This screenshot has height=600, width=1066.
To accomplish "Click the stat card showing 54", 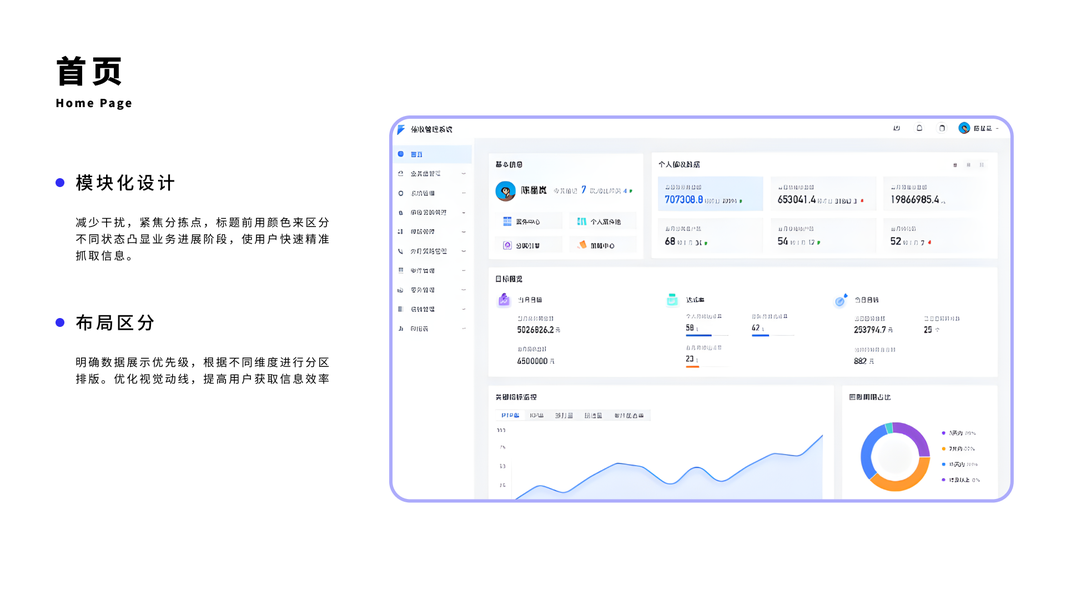I will (x=823, y=236).
